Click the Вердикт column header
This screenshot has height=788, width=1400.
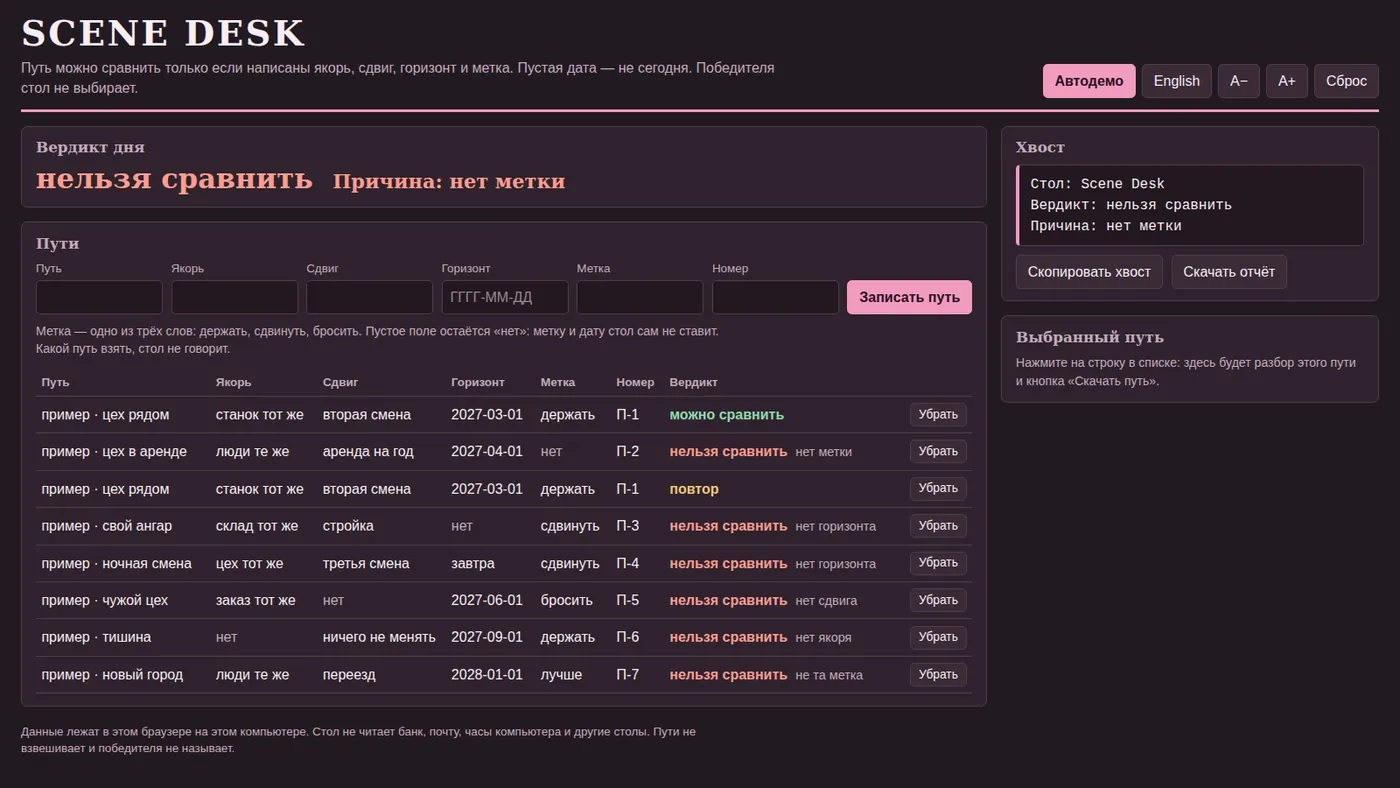(693, 383)
